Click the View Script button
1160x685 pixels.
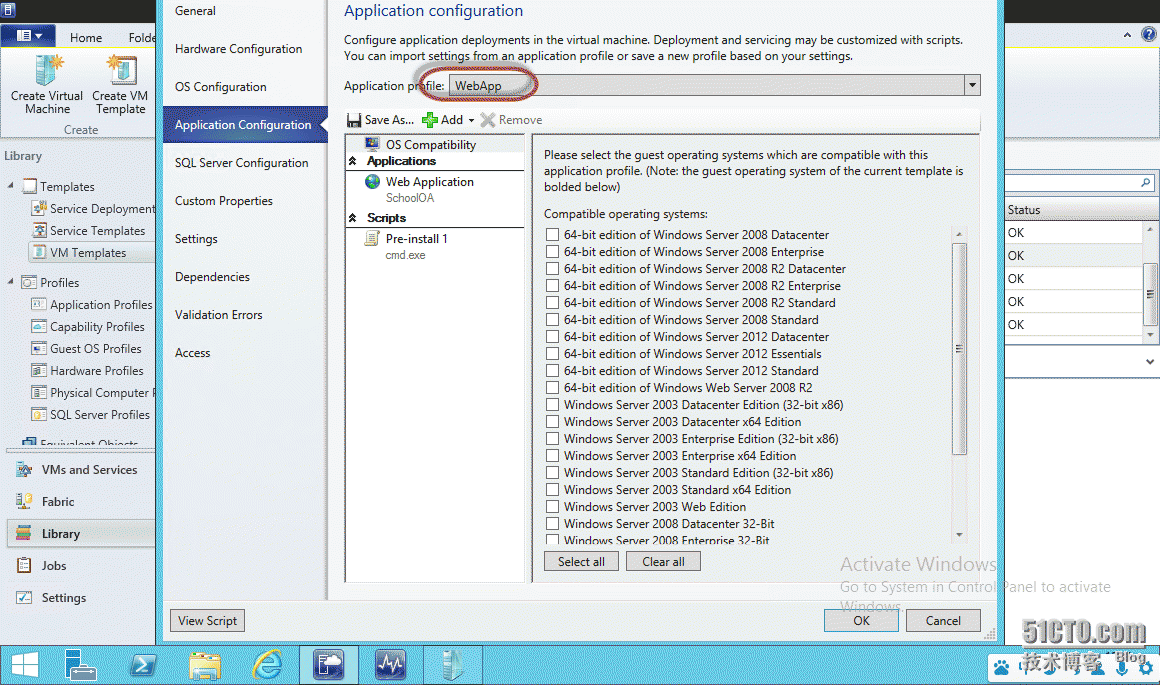click(207, 621)
